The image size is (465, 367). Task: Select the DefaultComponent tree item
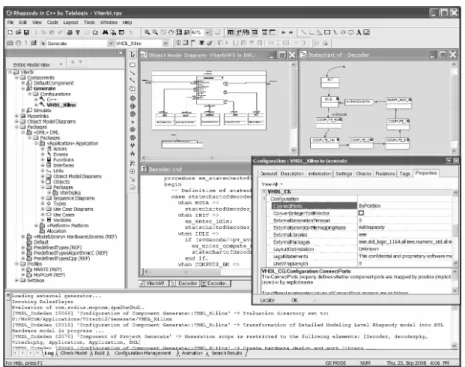coord(53,83)
